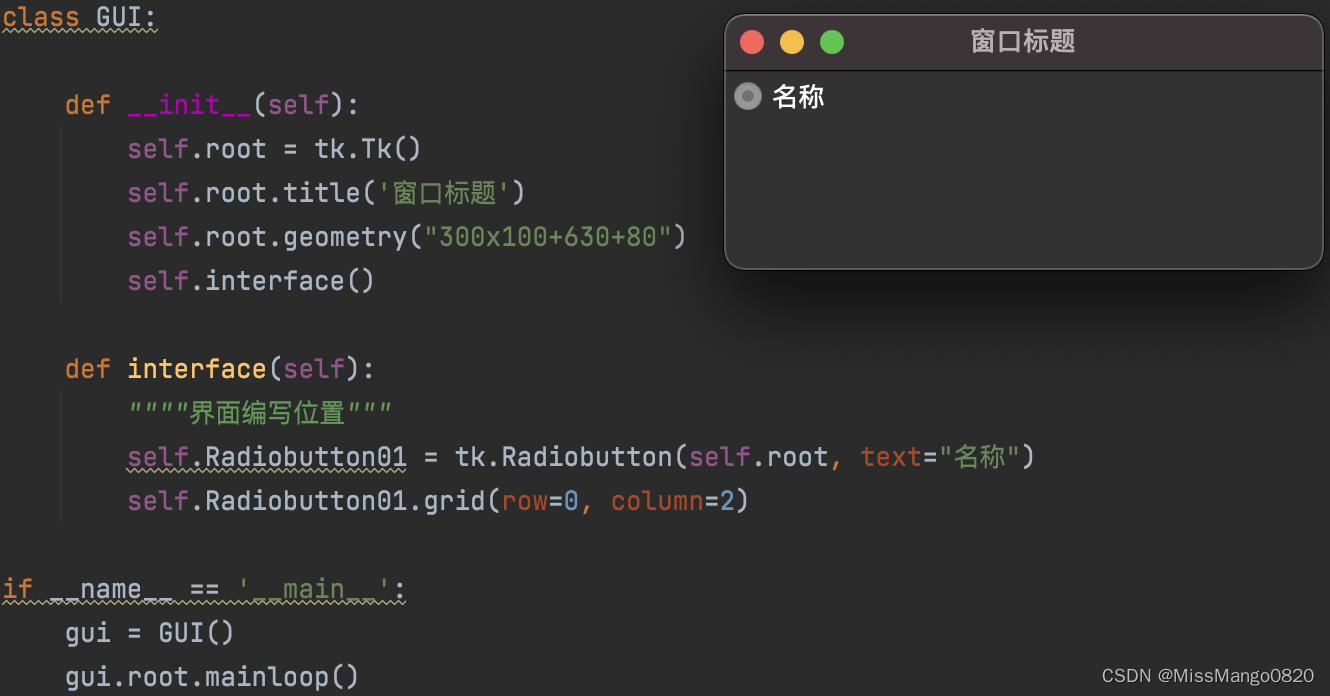The image size is (1330, 696).
Task: Click the "if __name__ == '__main__':" line
Action: [204, 589]
